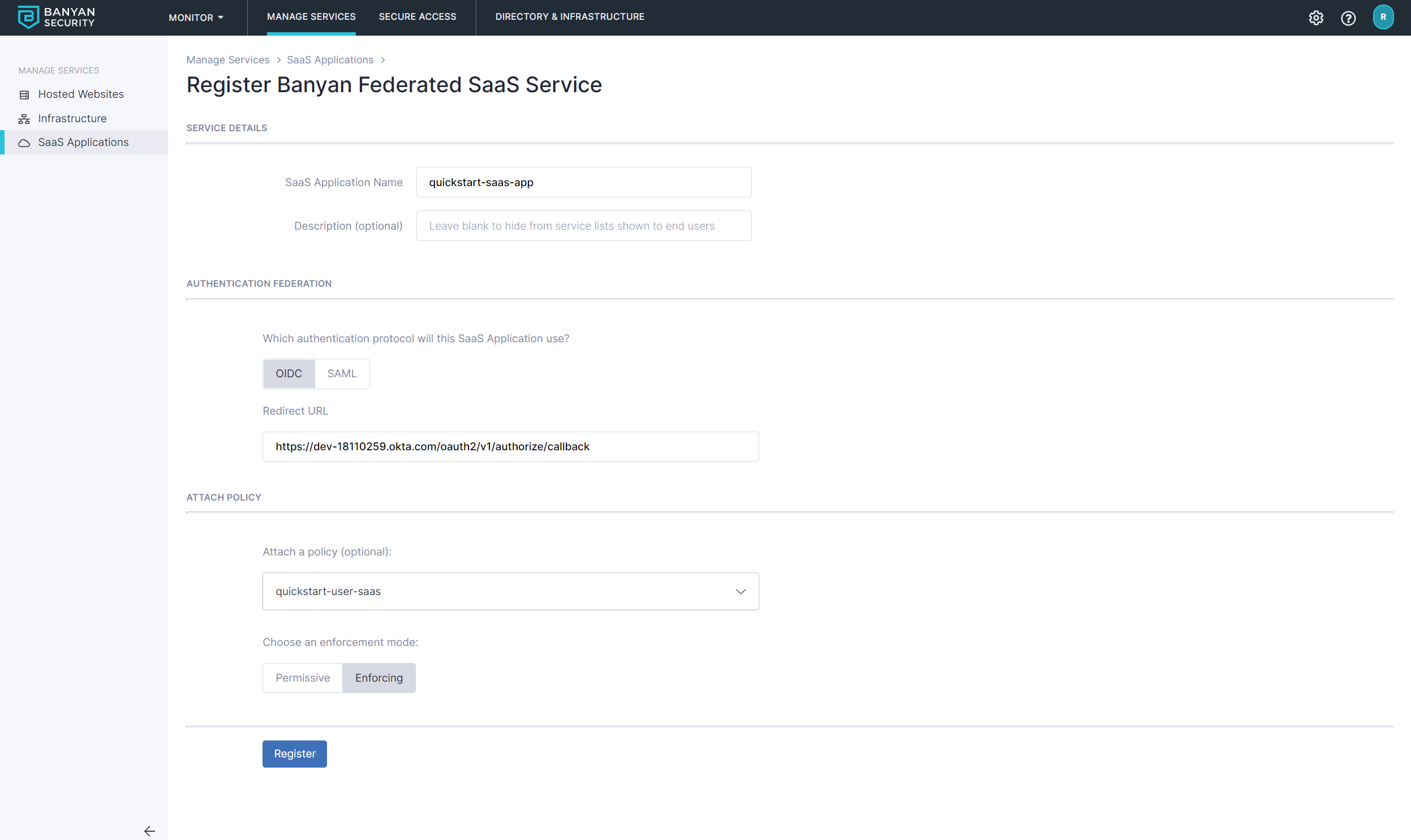1411x840 pixels.
Task: Click the Banyan Security logo
Action: pos(56,17)
